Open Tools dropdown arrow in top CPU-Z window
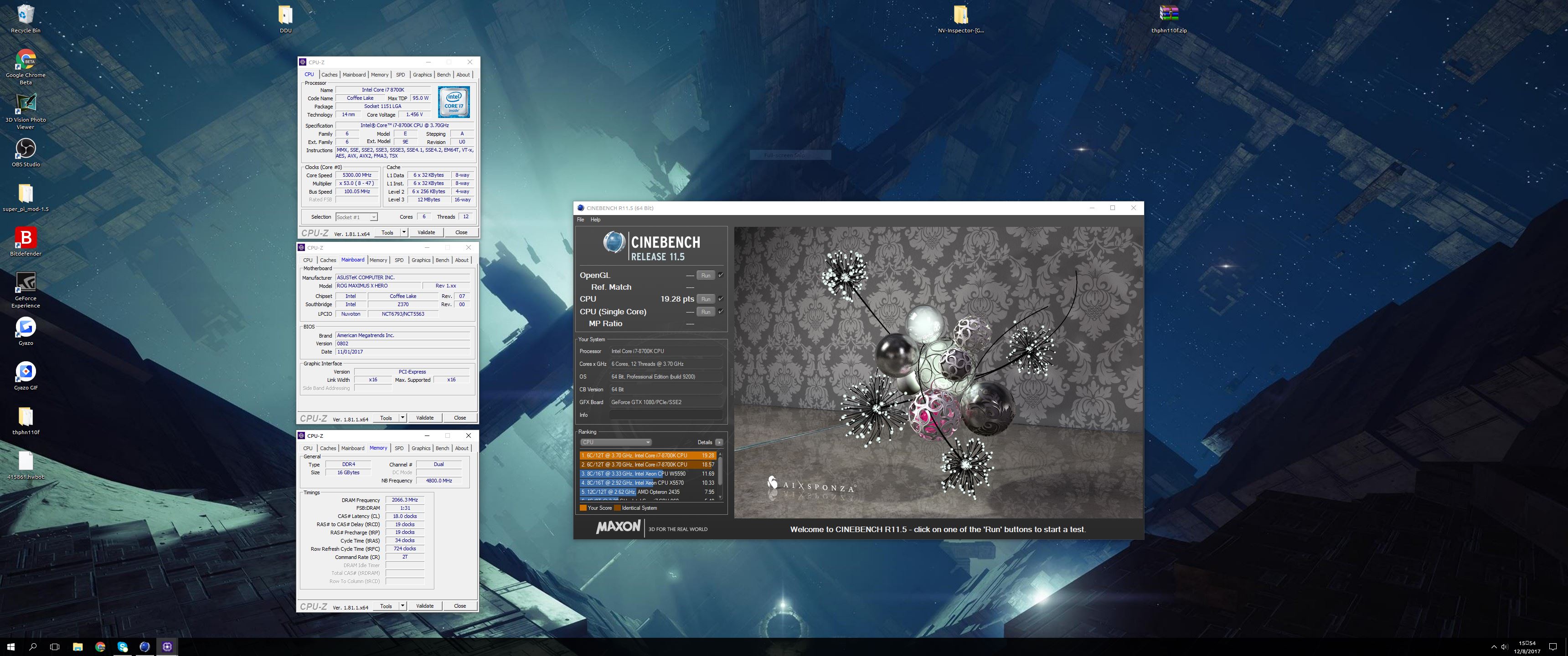The height and width of the screenshot is (656, 1568). (403, 232)
